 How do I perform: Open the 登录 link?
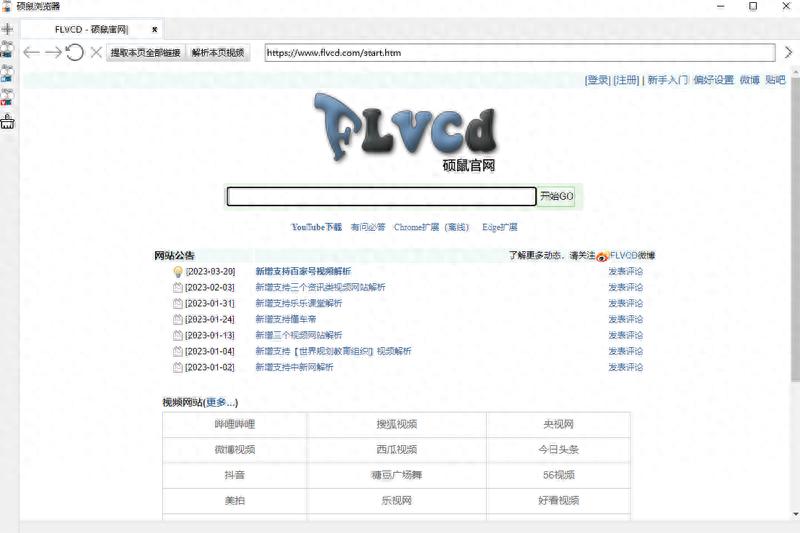597,80
